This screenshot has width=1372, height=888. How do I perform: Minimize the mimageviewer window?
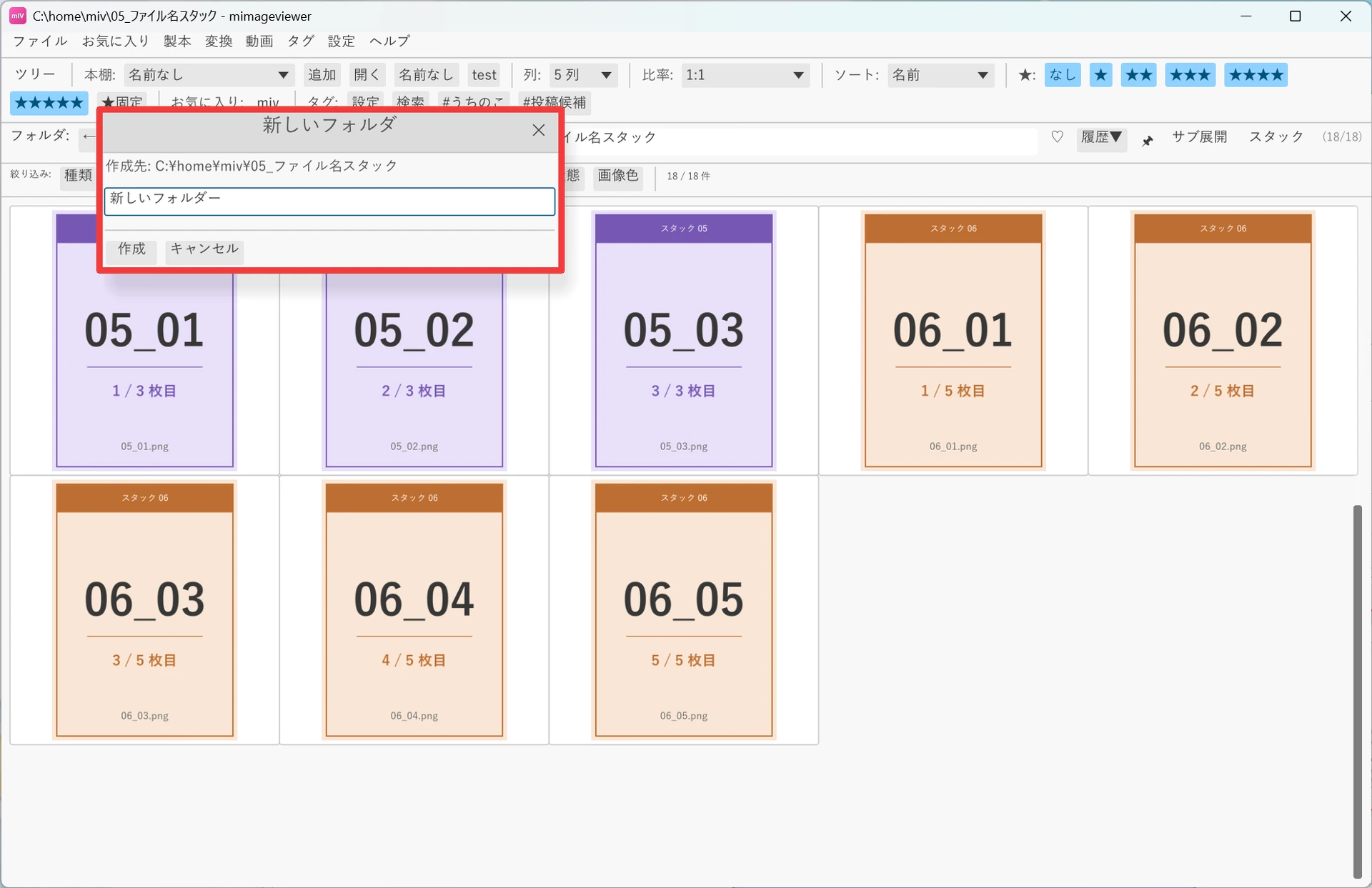click(1246, 16)
